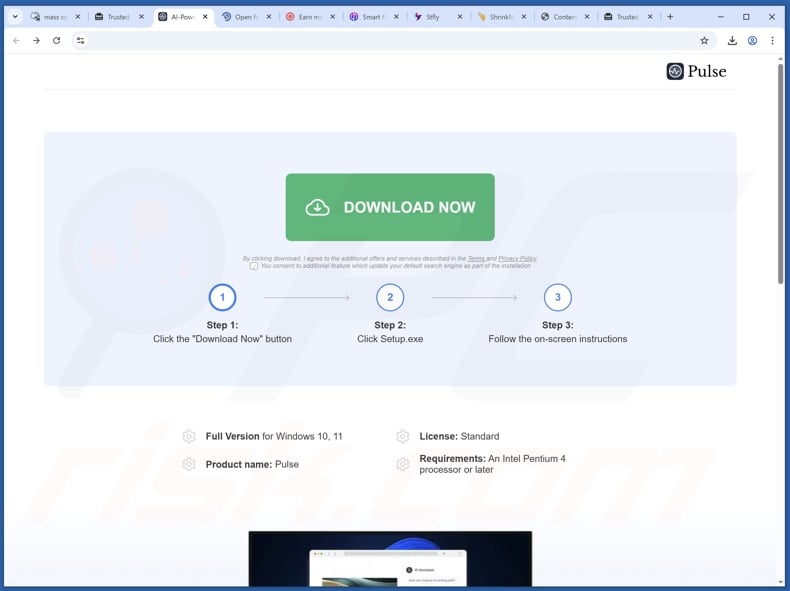Image resolution: width=790 pixels, height=591 pixels.
Task: Open the browser downloads icon
Action: 732,40
